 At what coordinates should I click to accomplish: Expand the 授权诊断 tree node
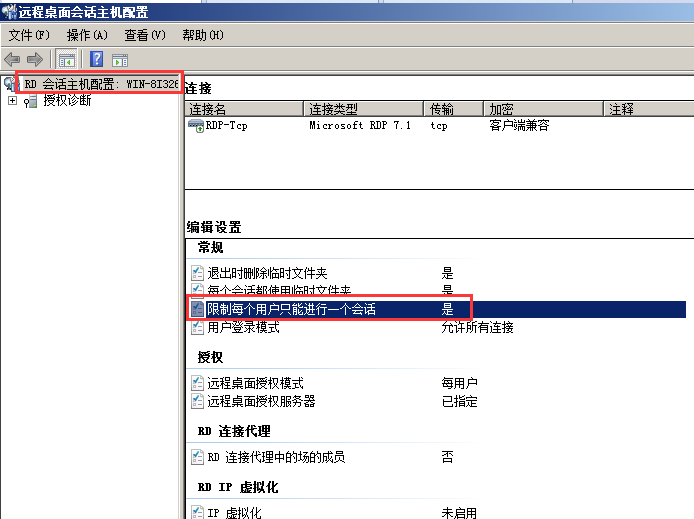click(x=11, y=101)
